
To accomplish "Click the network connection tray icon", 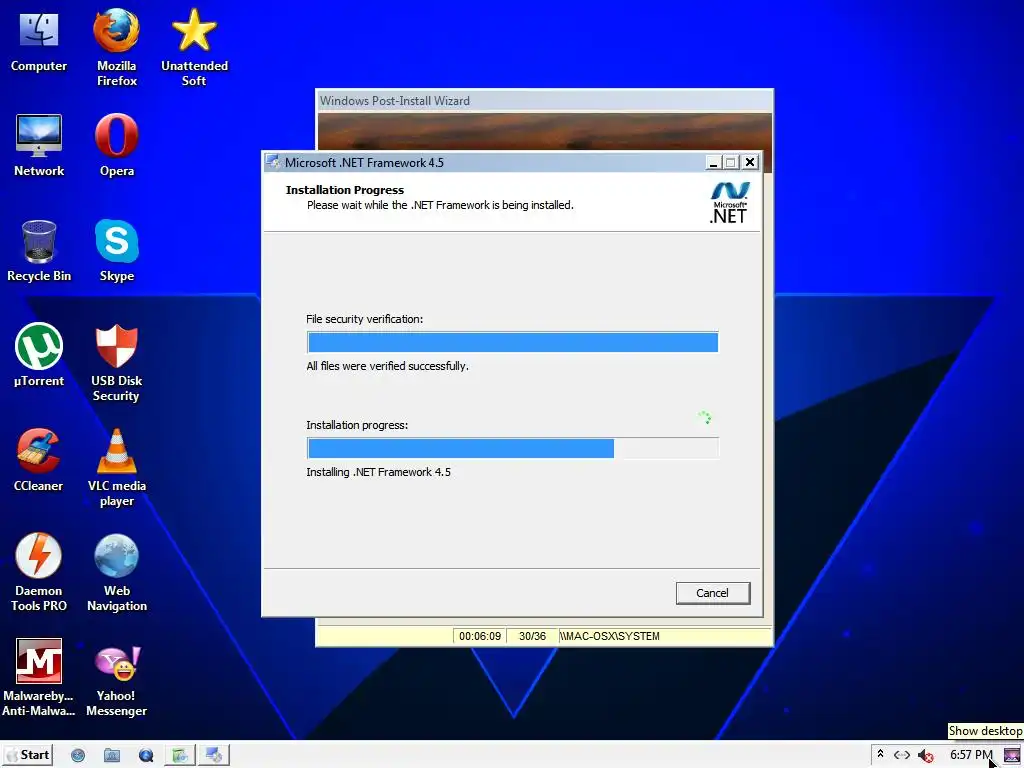I will pos(902,755).
